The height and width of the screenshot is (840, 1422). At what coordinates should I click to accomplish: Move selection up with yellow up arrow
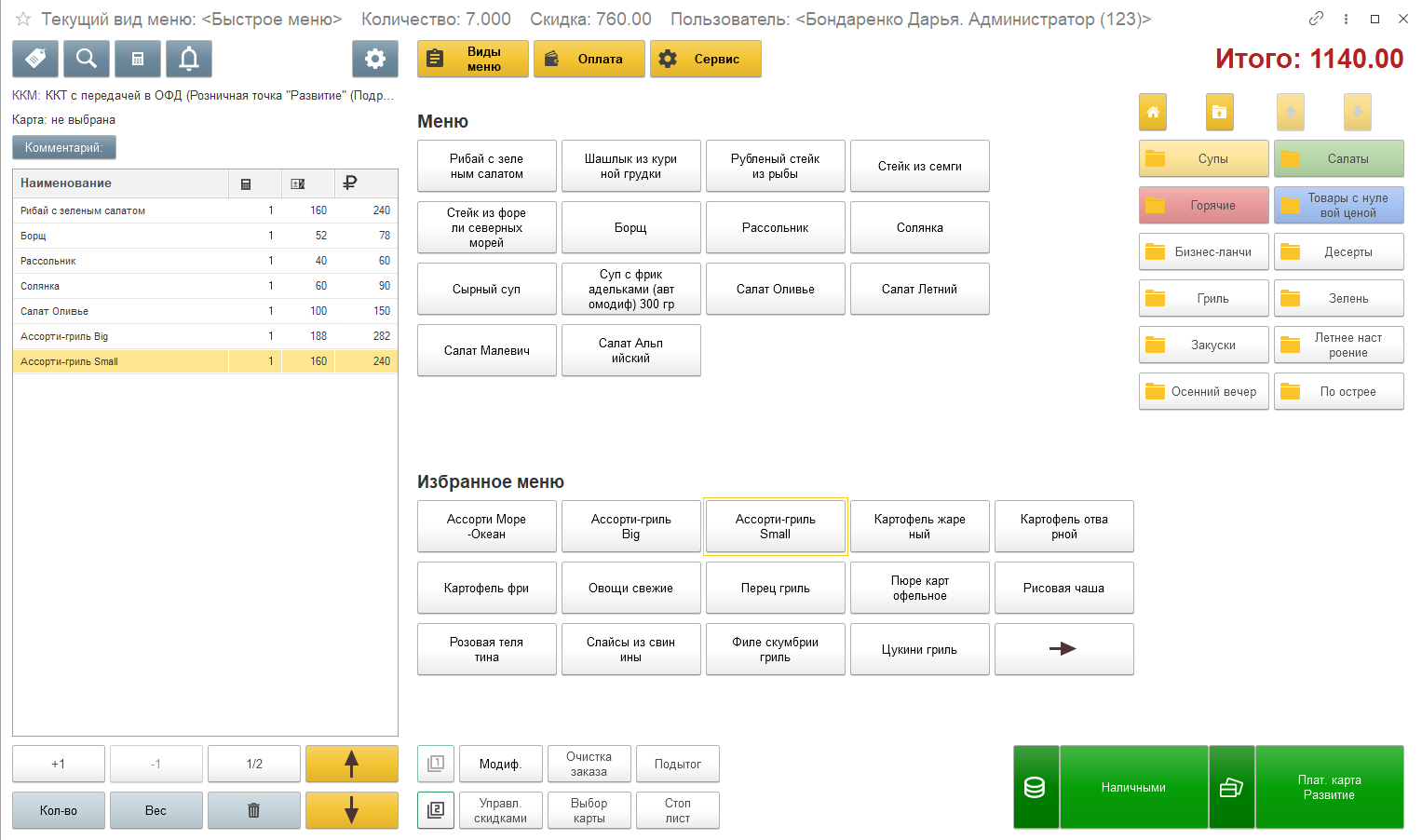(351, 764)
